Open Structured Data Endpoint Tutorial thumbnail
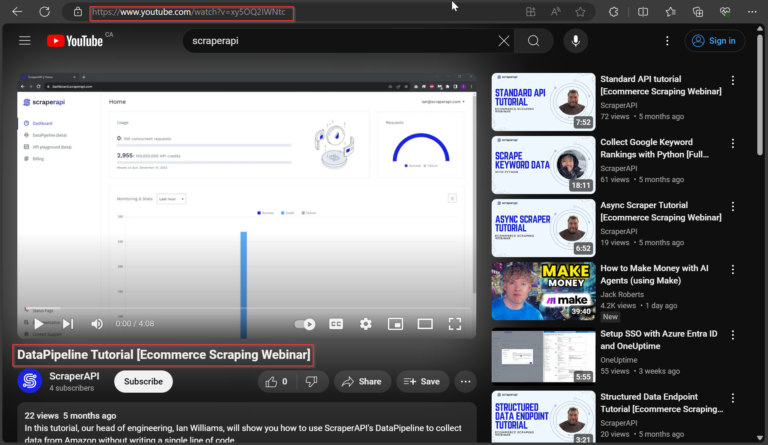Image resolution: width=768 pixels, height=445 pixels. [543, 417]
